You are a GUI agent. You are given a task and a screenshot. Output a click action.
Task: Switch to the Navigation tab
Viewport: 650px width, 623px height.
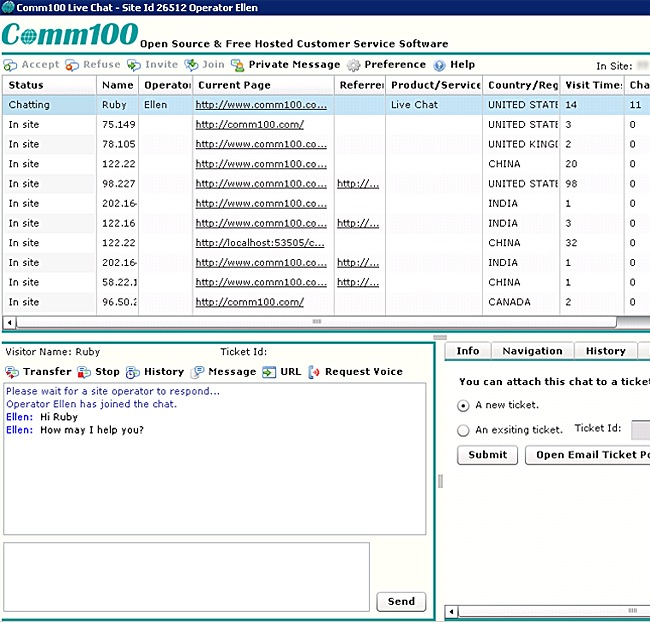click(x=532, y=351)
